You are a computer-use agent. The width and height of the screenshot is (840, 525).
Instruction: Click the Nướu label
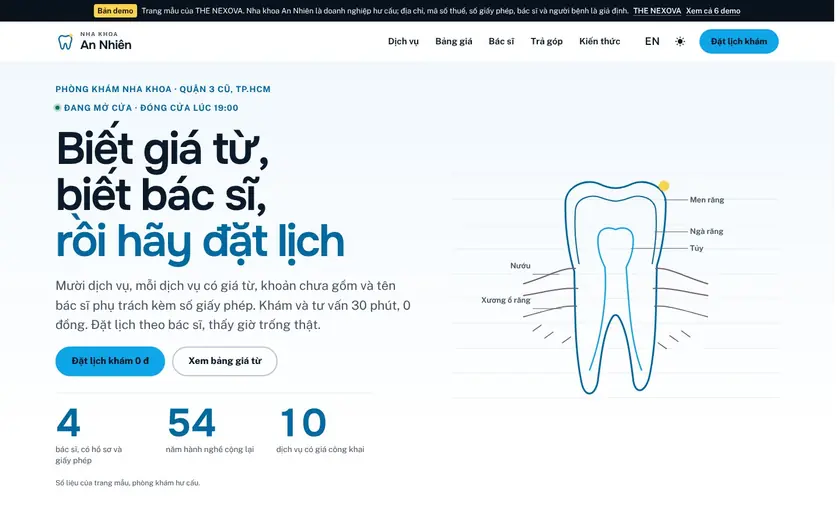pyautogui.click(x=520, y=266)
